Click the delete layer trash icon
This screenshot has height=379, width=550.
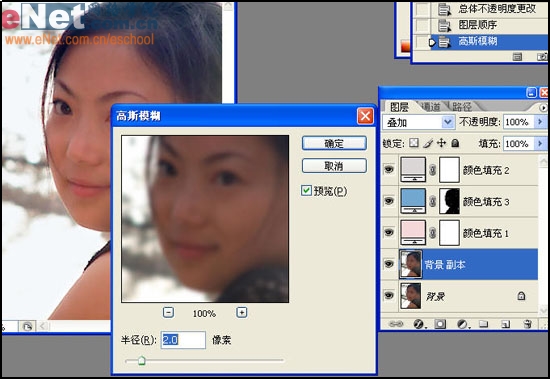click(x=528, y=324)
